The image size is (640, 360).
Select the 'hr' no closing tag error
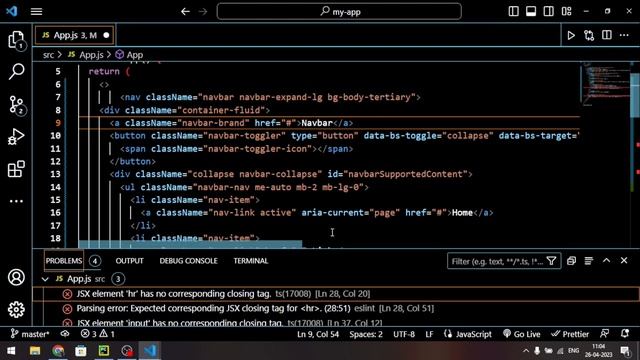click(x=336, y=294)
